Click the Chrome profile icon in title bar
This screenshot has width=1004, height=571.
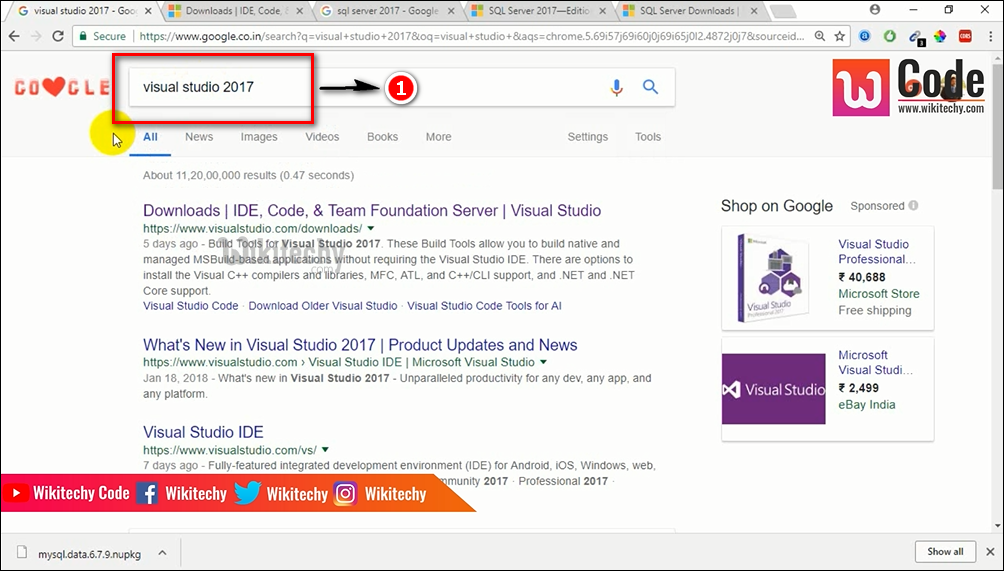[875, 9]
